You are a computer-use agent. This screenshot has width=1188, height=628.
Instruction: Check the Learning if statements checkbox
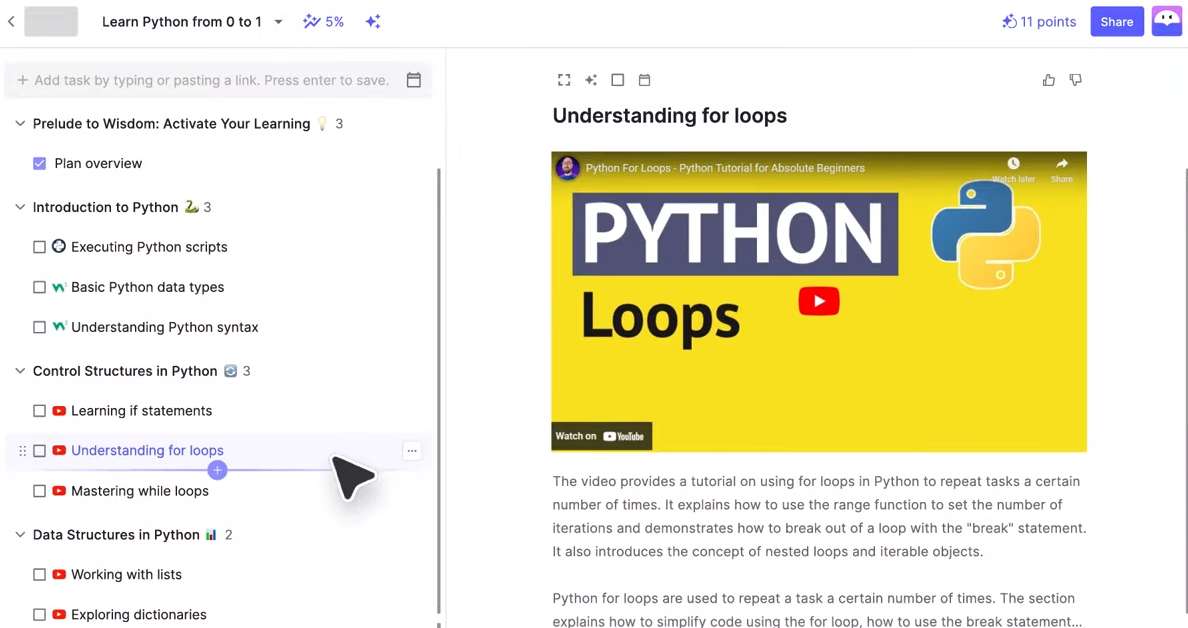pos(39,411)
